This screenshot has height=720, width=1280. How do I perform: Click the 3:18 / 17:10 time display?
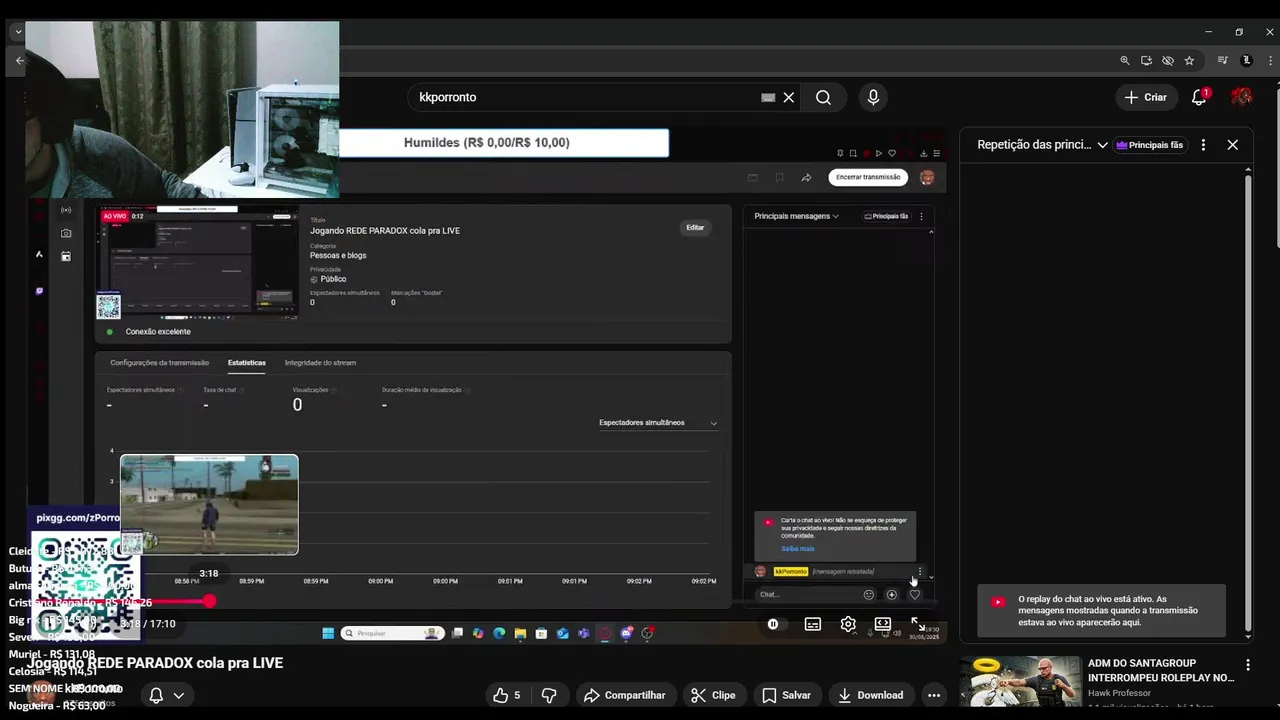pyautogui.click(x=147, y=624)
